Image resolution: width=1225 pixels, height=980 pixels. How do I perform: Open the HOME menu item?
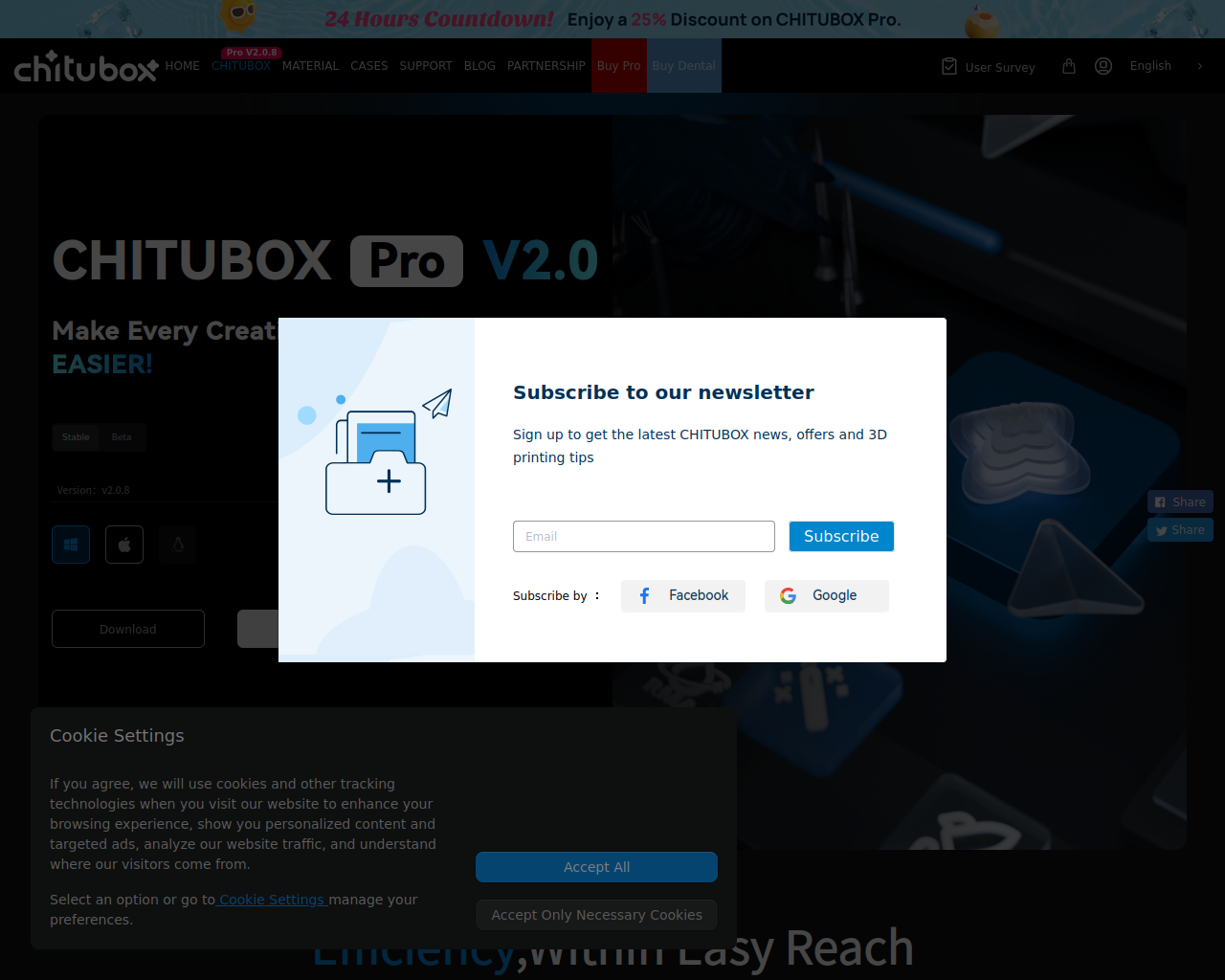[182, 66]
